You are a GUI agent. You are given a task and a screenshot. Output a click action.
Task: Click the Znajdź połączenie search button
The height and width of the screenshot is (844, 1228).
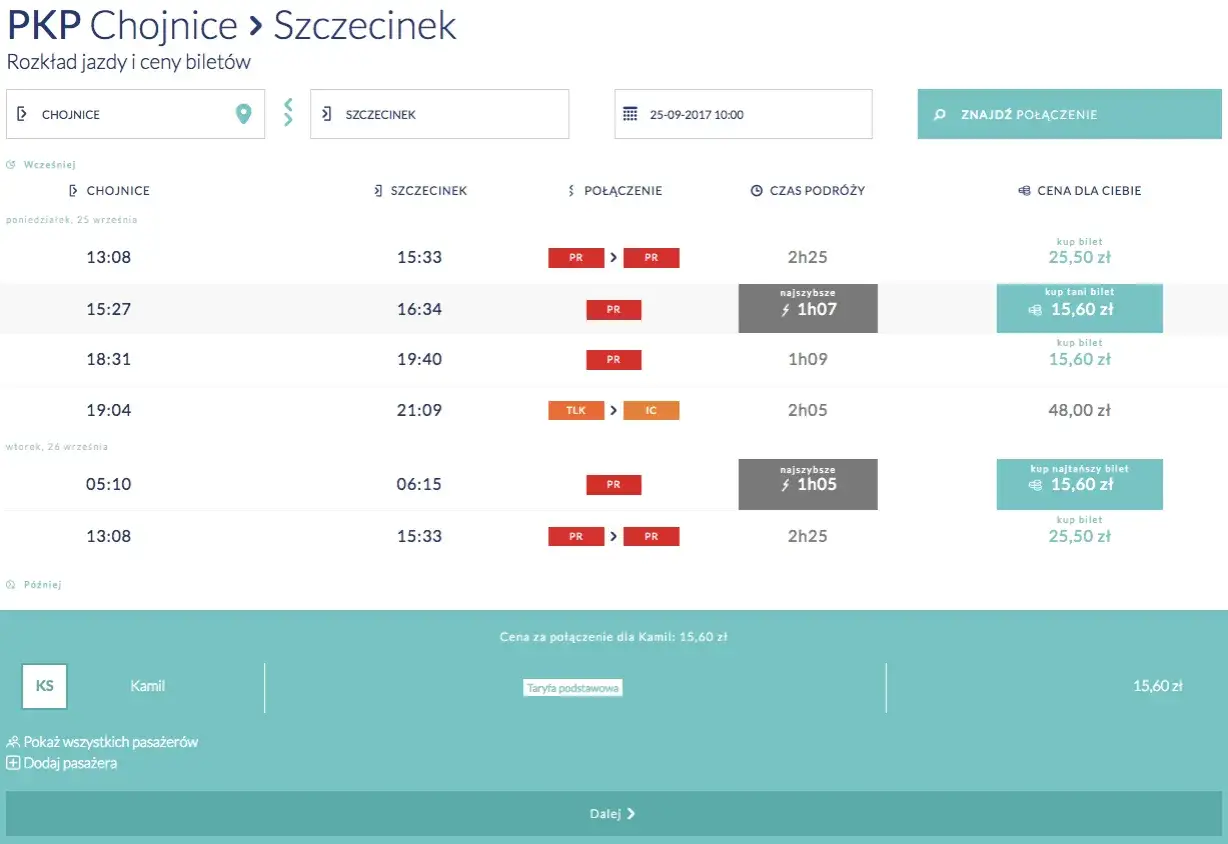tap(1070, 114)
